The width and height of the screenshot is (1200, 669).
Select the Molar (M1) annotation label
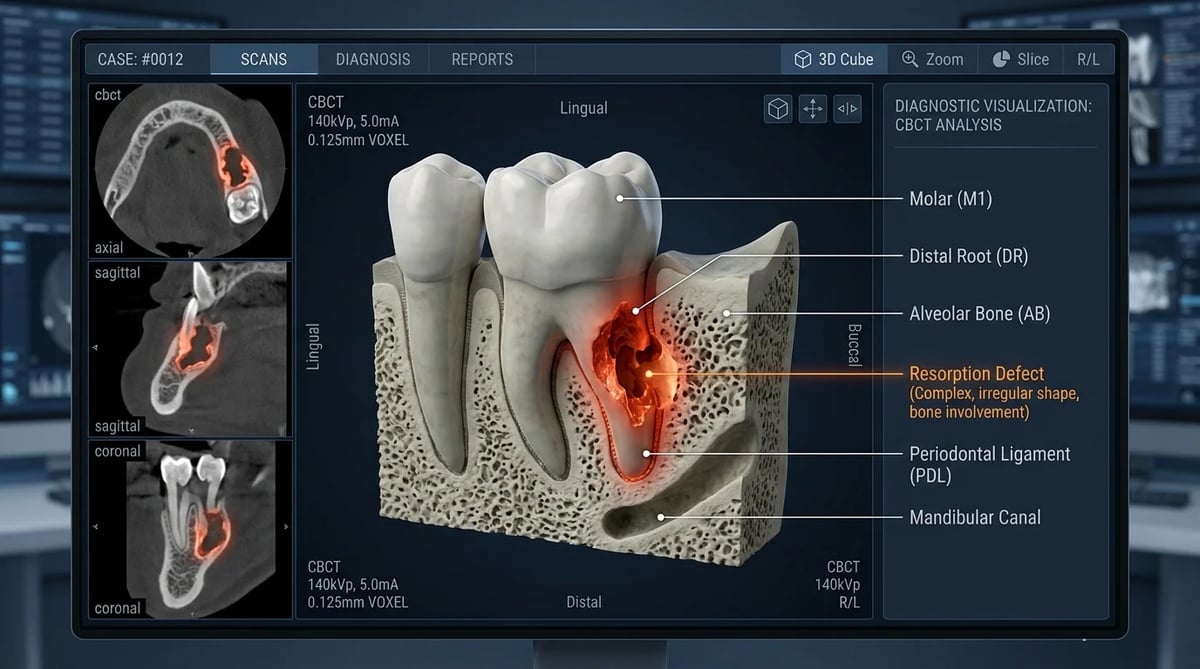point(951,199)
